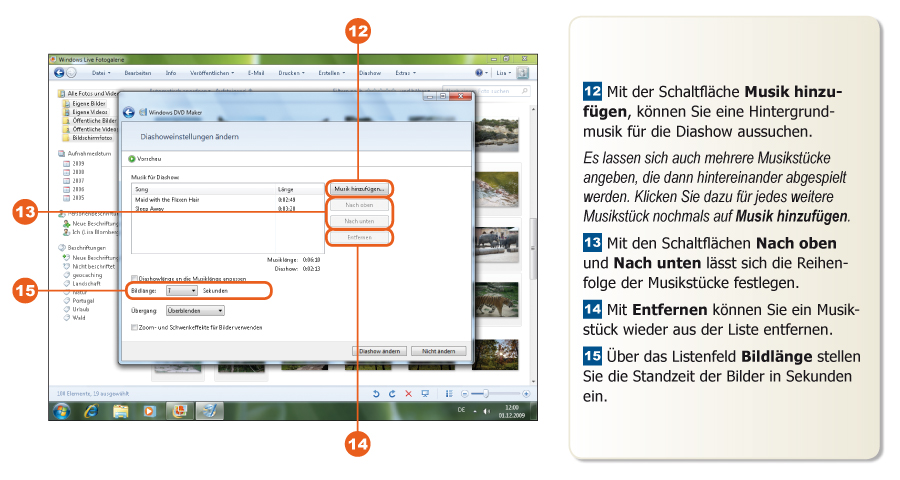
Task: Launch Internet Explorer from the taskbar
Action: (x=91, y=411)
